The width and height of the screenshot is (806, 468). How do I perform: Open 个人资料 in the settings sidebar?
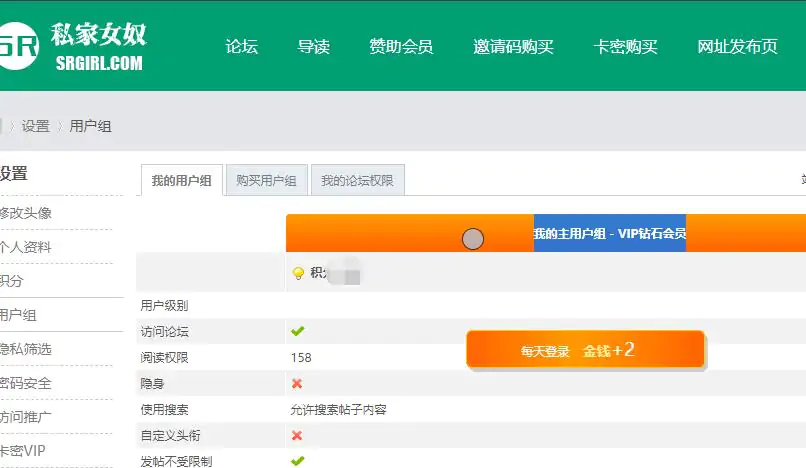pyautogui.click(x=26, y=247)
